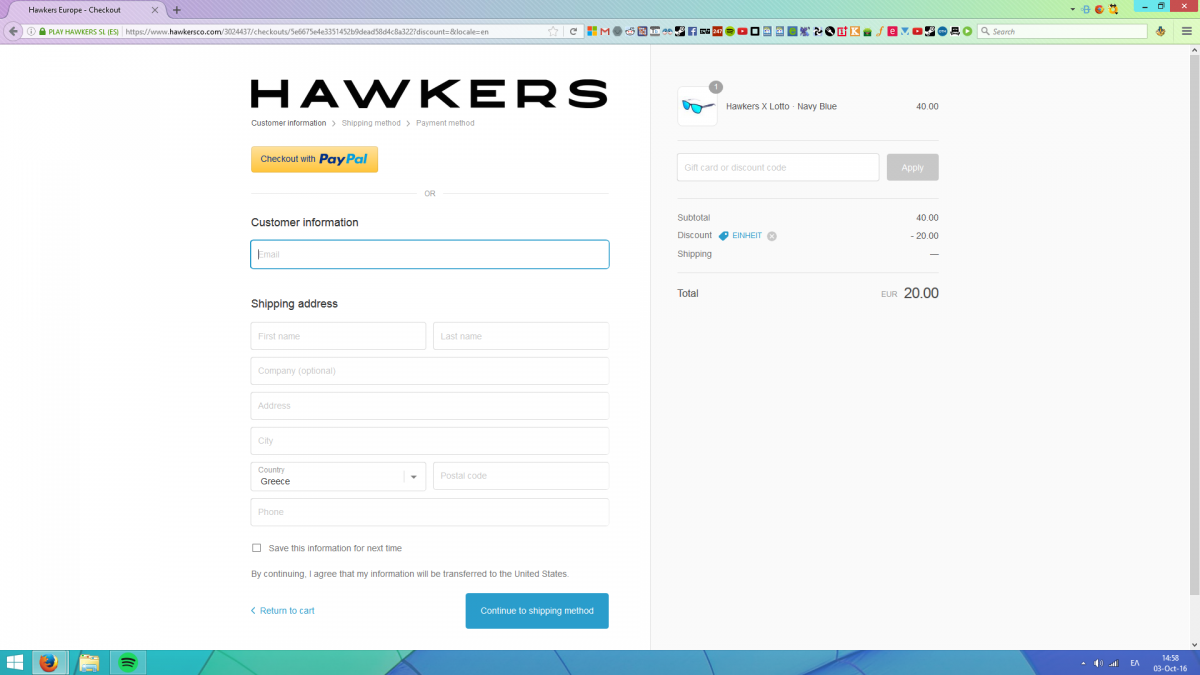Open the volume control in system tray
This screenshot has height=675, width=1200.
(1098, 663)
